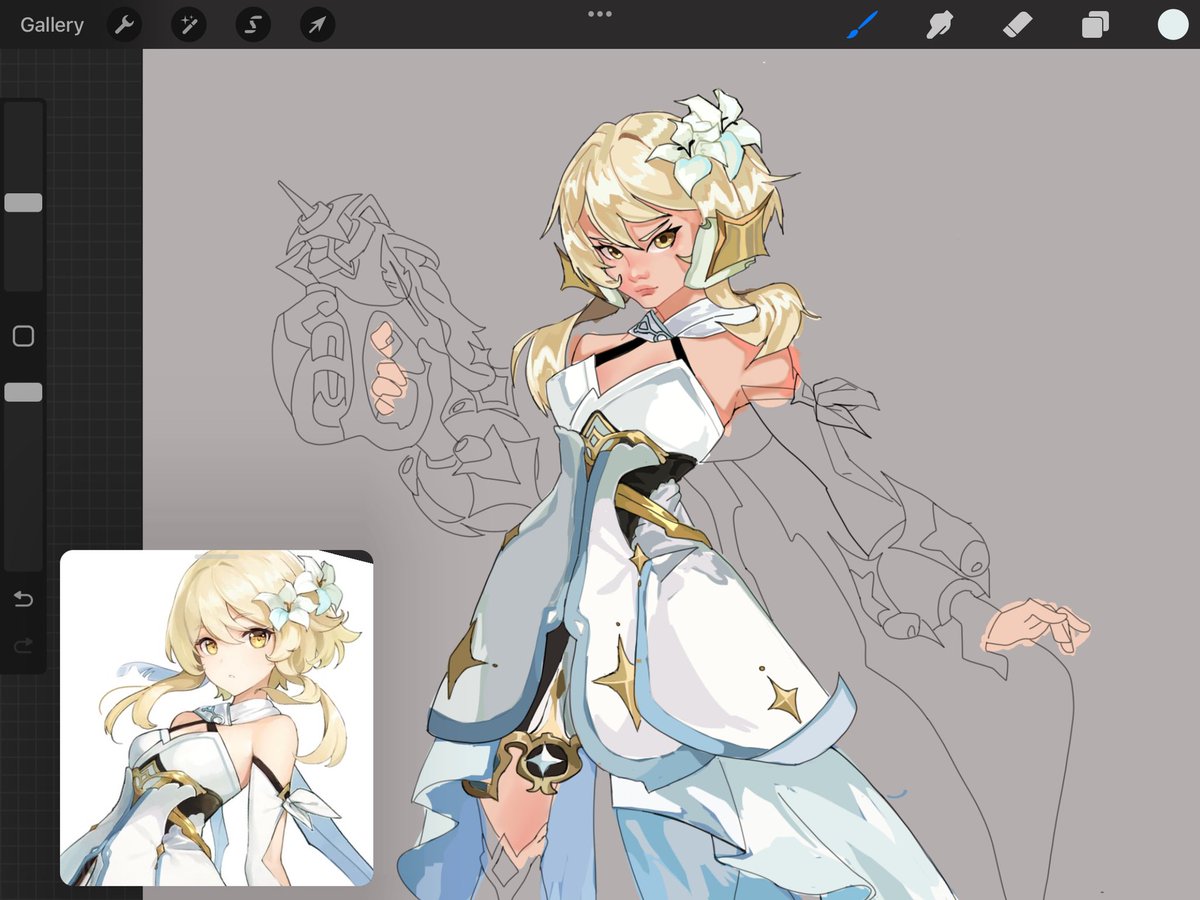Open the Actions wrench menu
Screen dimensions: 1200x900
[124, 25]
